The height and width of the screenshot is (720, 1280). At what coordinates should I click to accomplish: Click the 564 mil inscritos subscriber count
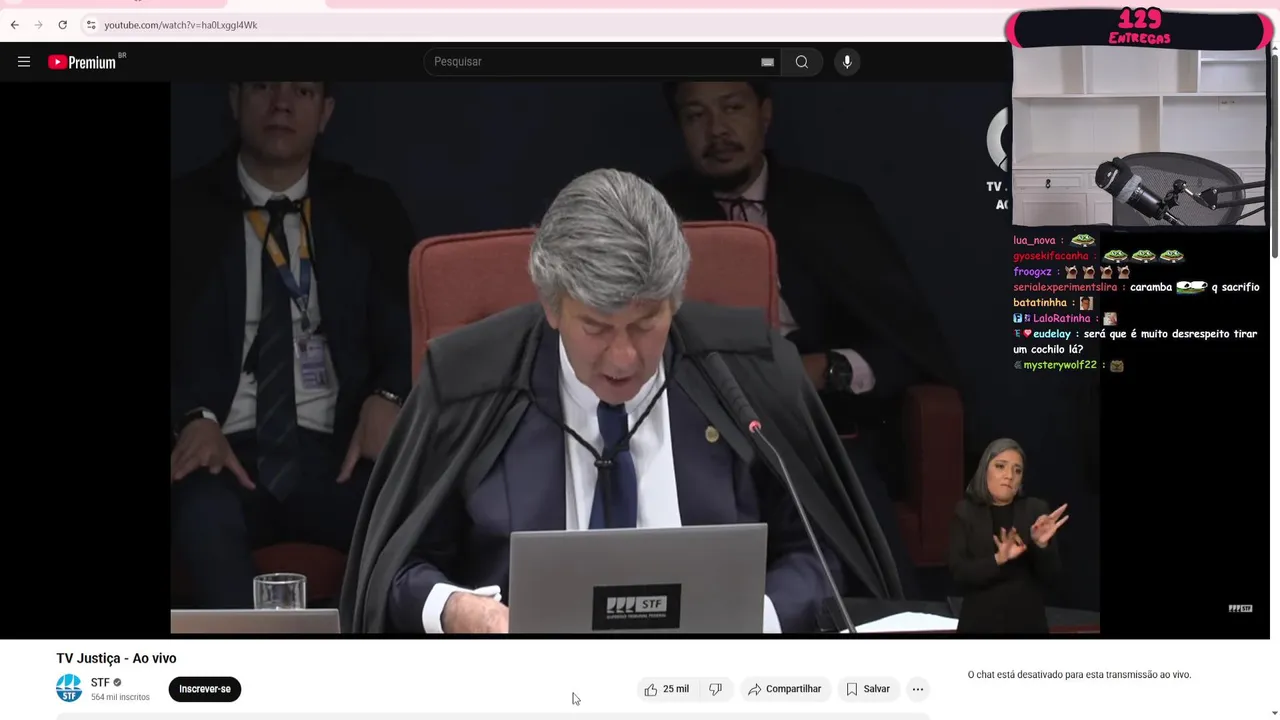click(120, 697)
